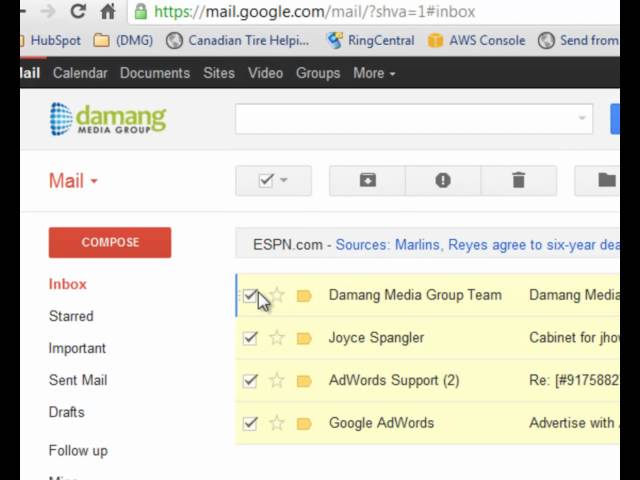Viewport: 640px width, 480px height.
Task: Open email from Joyce Spangler
Action: click(376, 338)
